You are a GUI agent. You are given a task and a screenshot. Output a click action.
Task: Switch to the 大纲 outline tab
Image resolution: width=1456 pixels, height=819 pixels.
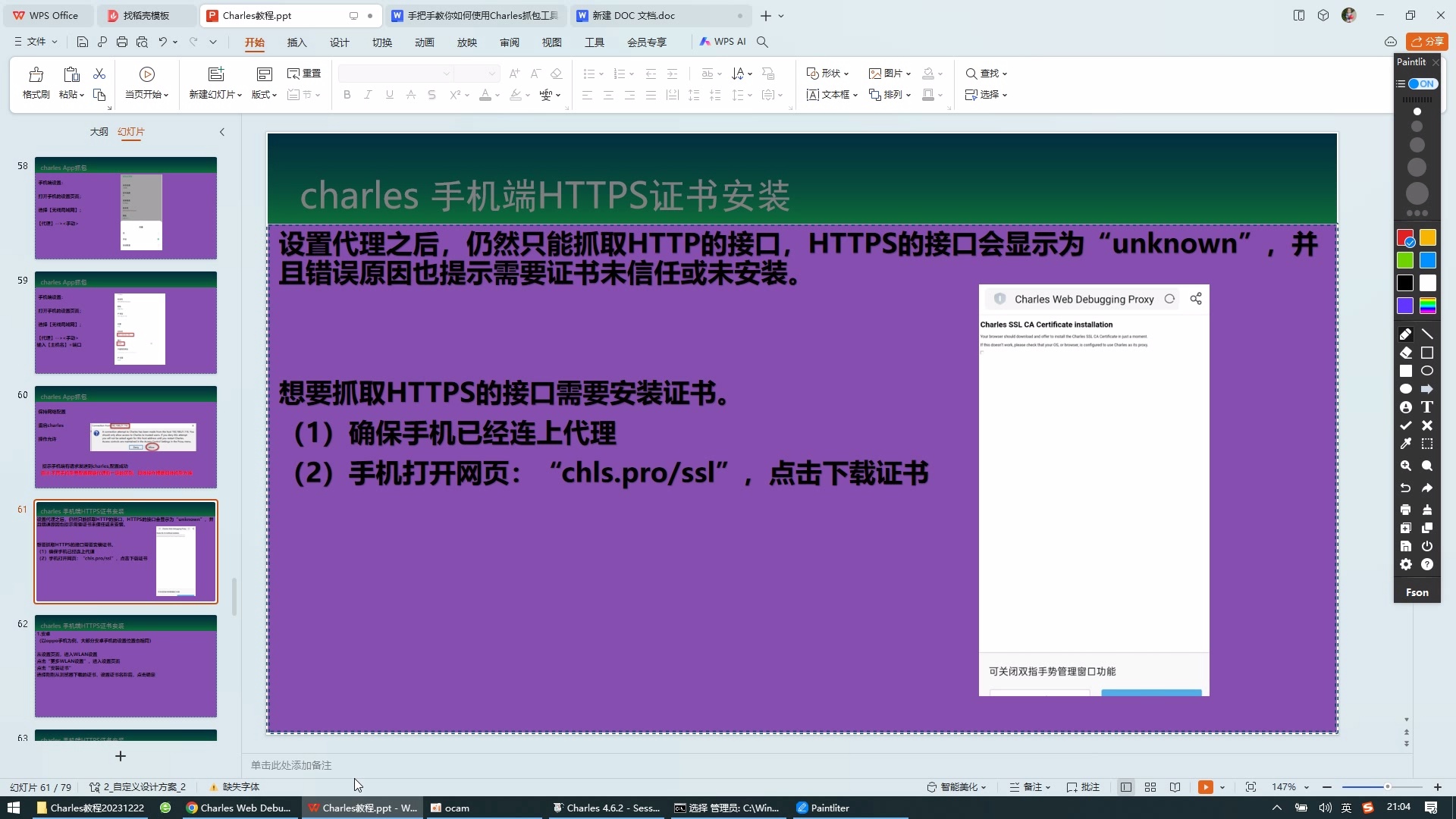(99, 131)
